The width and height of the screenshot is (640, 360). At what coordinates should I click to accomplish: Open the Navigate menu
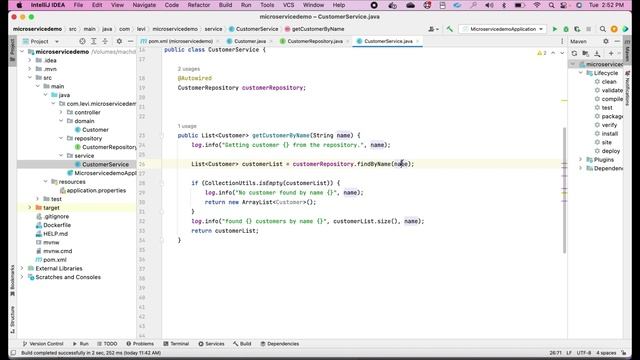click(x=144, y=5)
